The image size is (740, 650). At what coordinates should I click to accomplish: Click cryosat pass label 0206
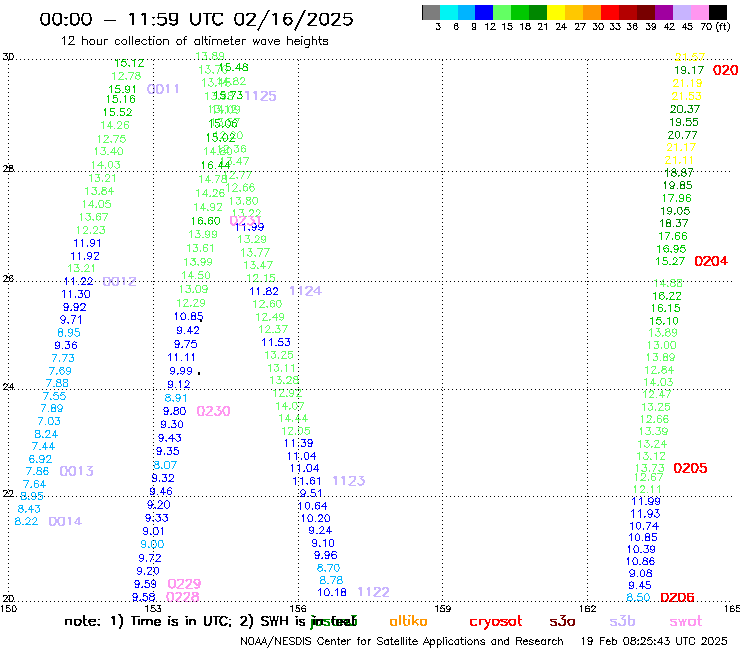677,598
